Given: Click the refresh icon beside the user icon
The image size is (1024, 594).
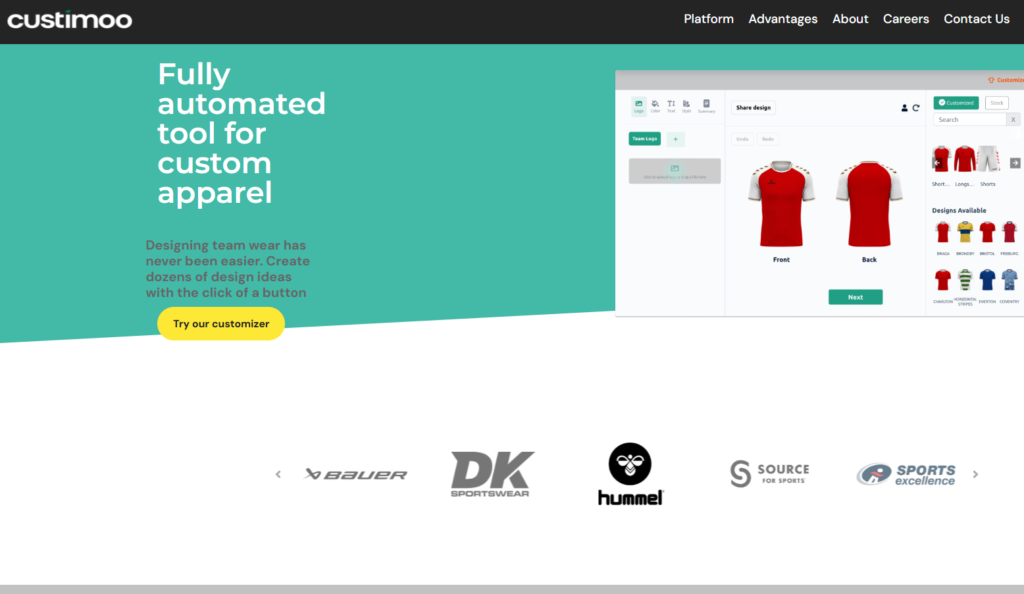Looking at the screenshot, I should tap(914, 108).
